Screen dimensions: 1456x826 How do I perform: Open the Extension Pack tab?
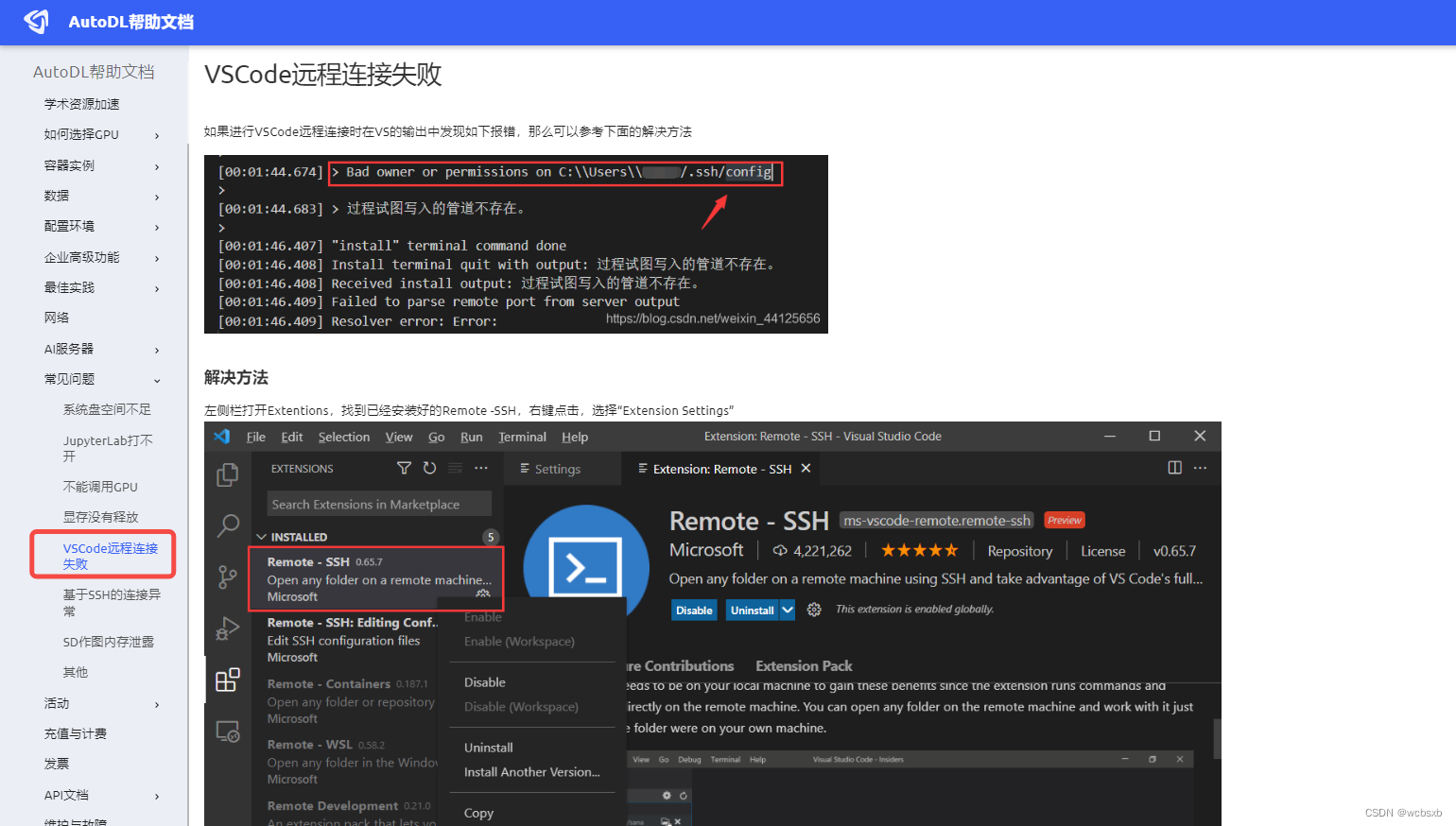pos(804,665)
